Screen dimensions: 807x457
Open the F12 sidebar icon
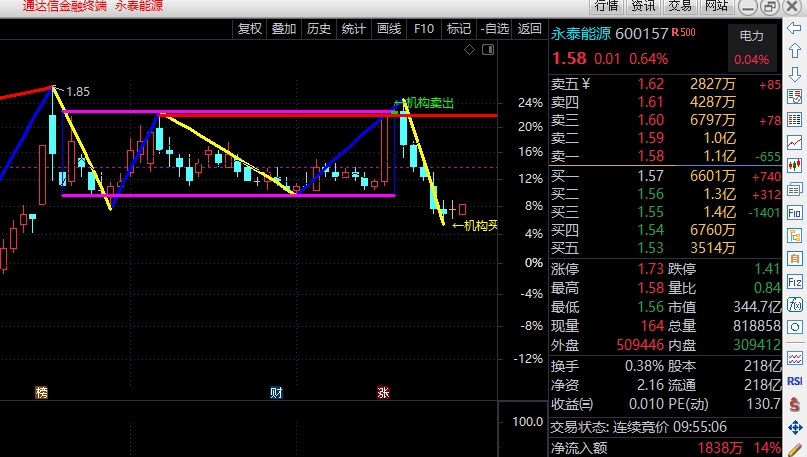[x=795, y=282]
